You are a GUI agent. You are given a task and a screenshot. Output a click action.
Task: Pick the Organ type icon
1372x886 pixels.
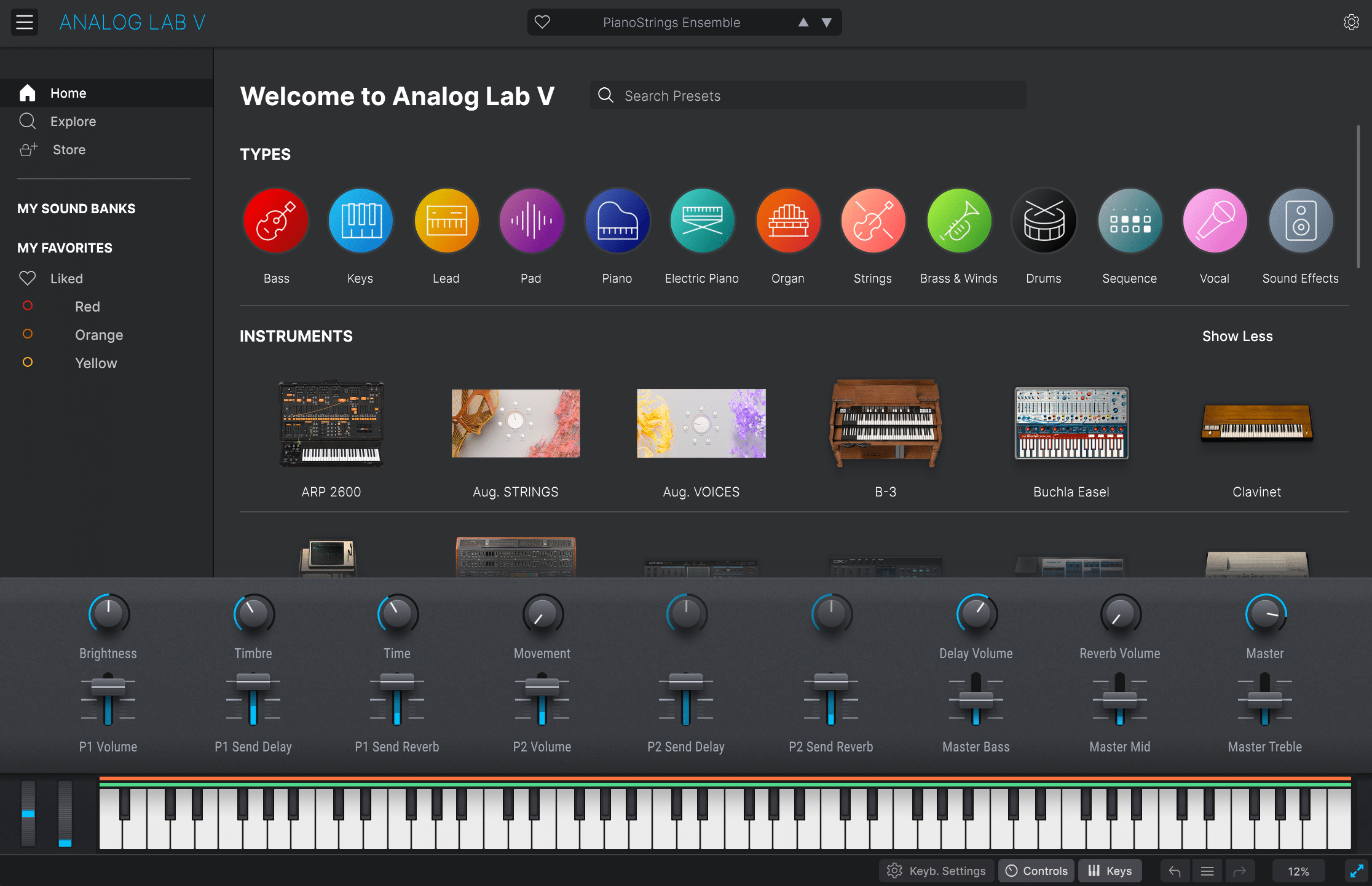[x=788, y=221]
